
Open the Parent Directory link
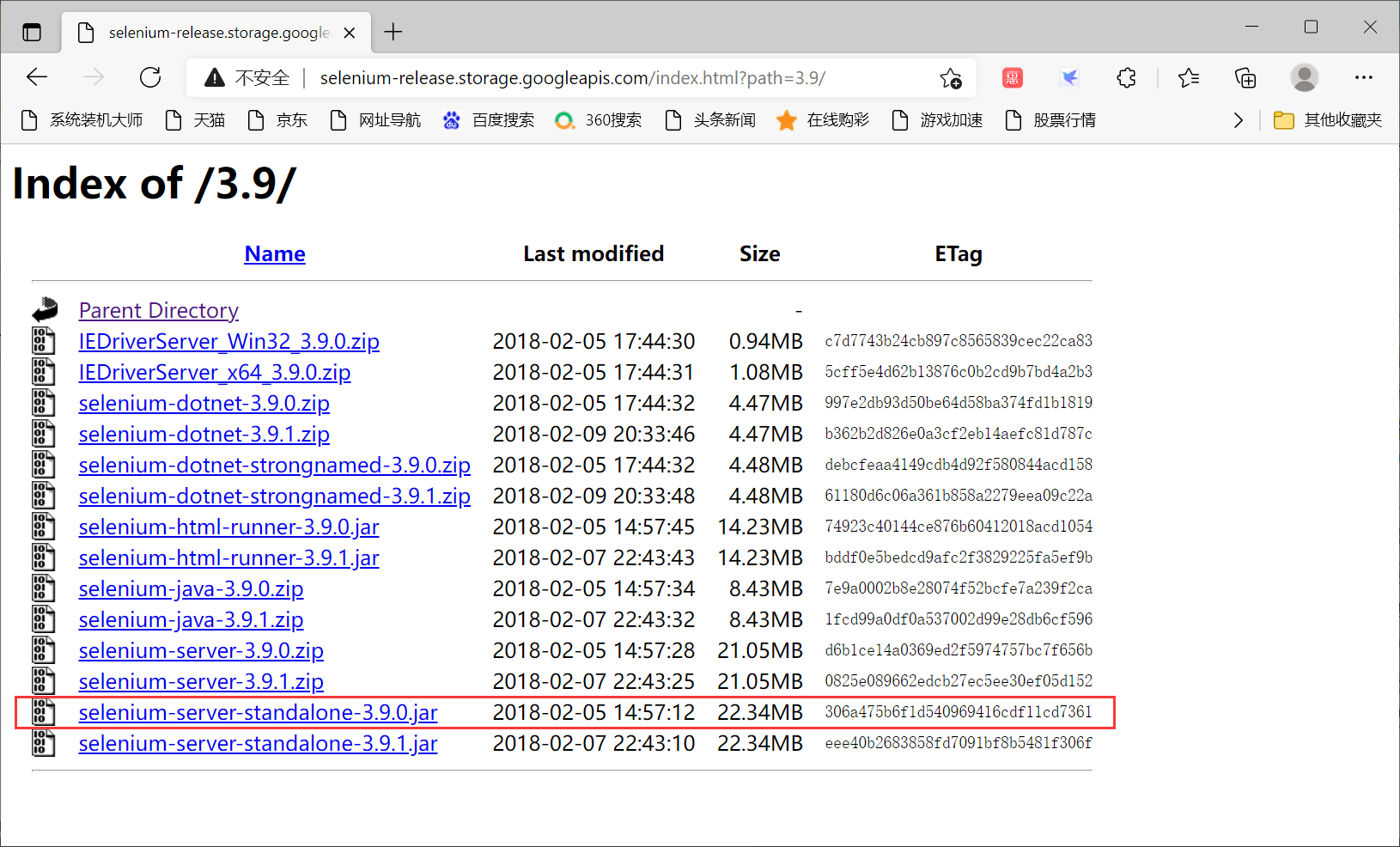158,310
